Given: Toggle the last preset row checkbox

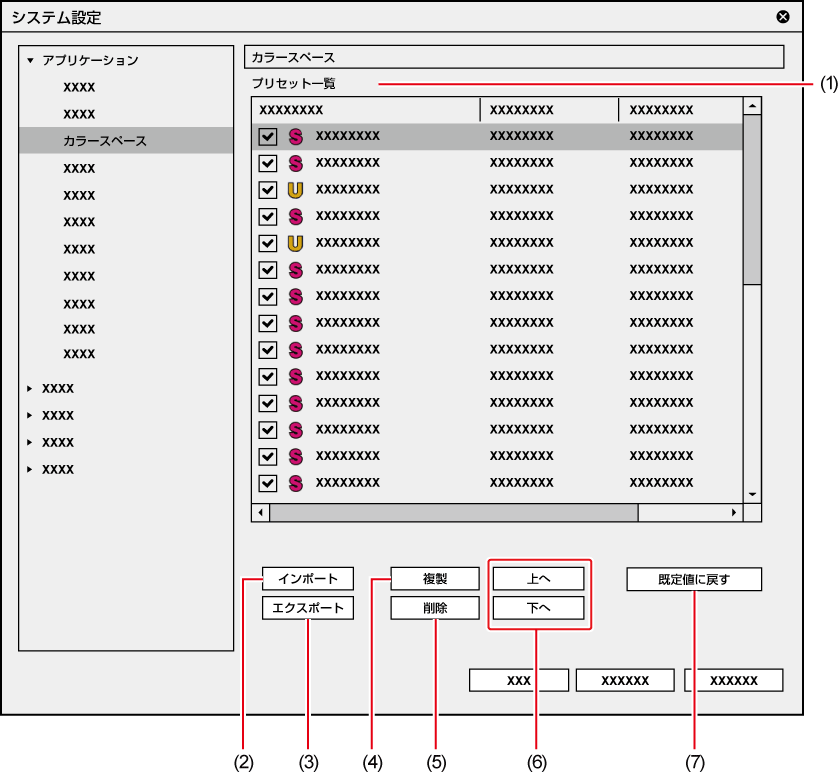Looking at the screenshot, I should (268, 484).
